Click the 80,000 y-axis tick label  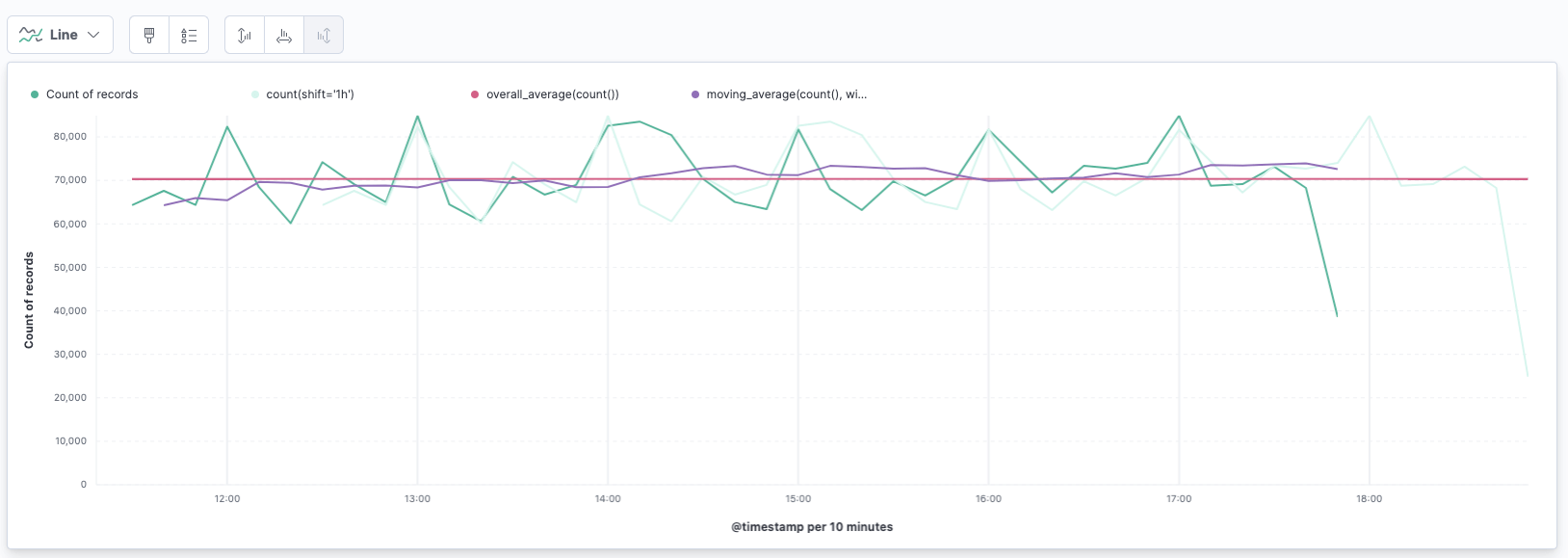[x=70, y=137]
